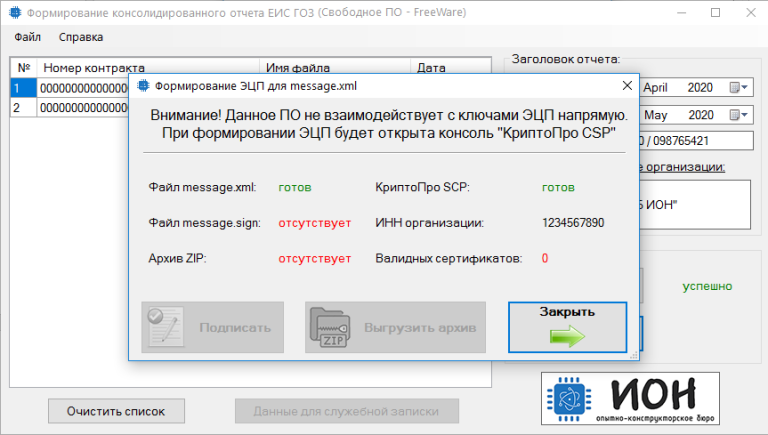Open the Справка menu

coord(81,38)
